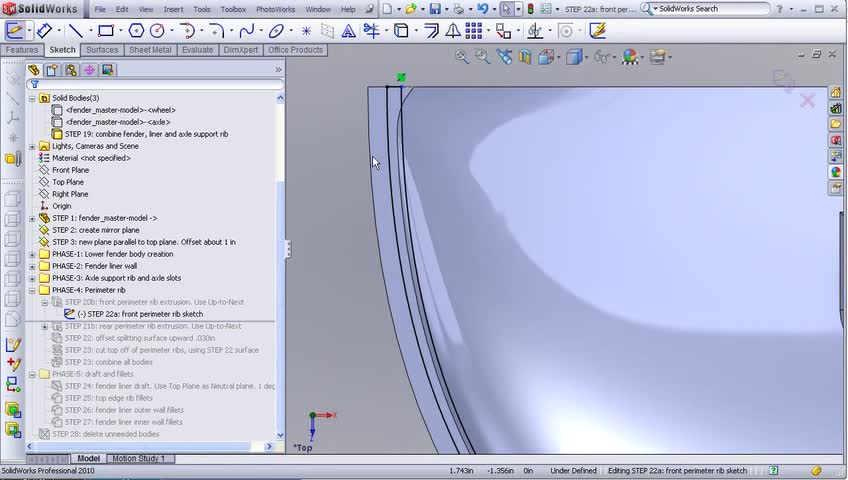Open the DimXpertManager tab icon
Viewport: 848px width, 480px height.
click(x=89, y=70)
